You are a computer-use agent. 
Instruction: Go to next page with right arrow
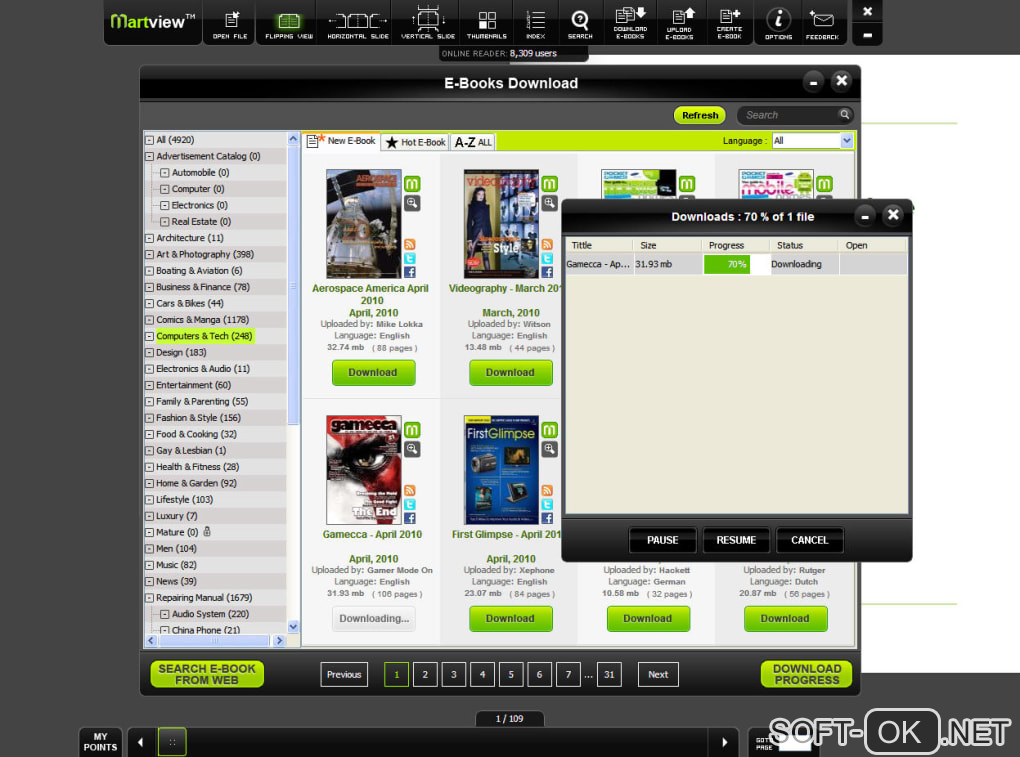coord(725,742)
